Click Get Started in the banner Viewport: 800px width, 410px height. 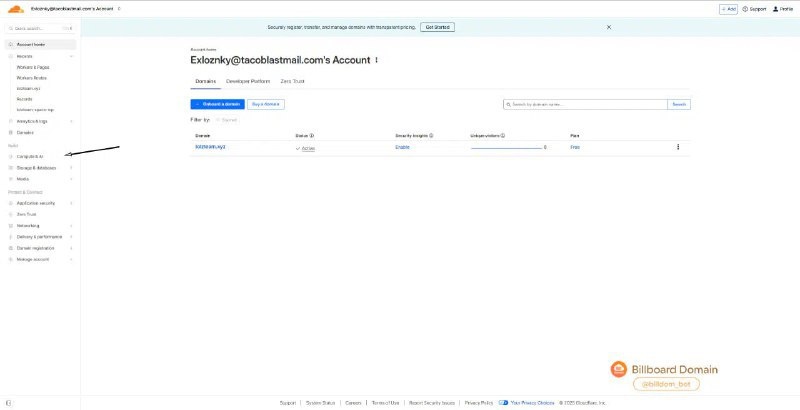437,27
